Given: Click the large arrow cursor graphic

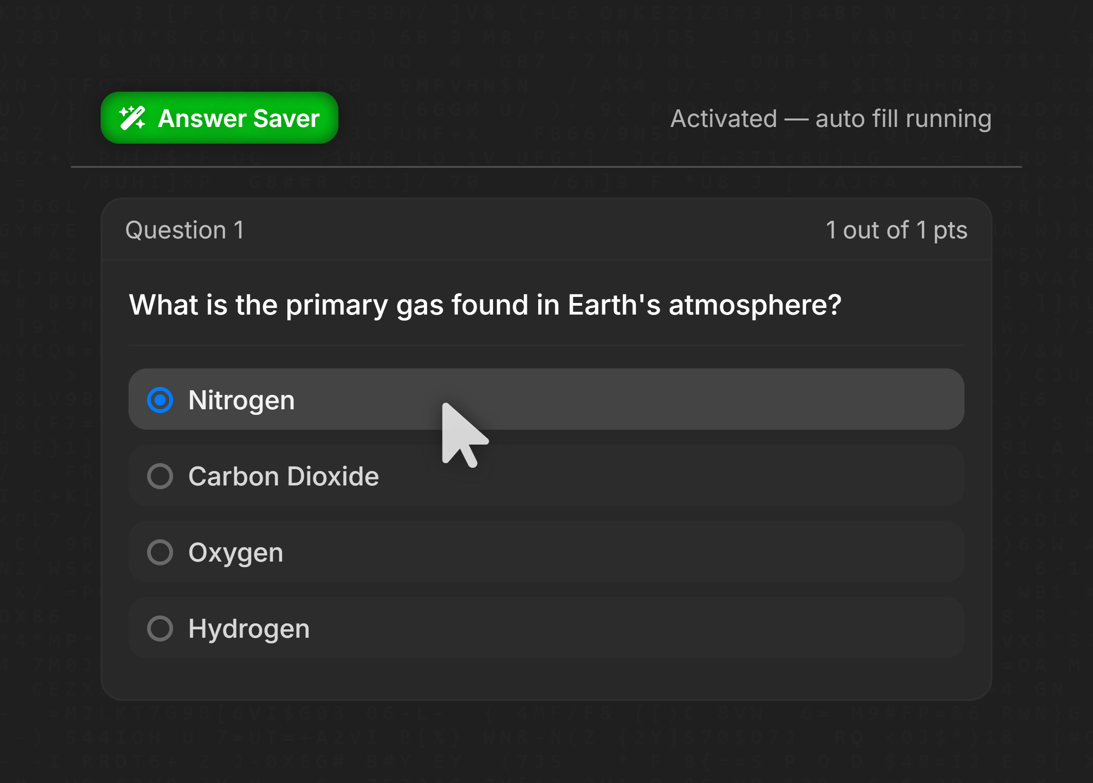Looking at the screenshot, I should click(x=461, y=434).
